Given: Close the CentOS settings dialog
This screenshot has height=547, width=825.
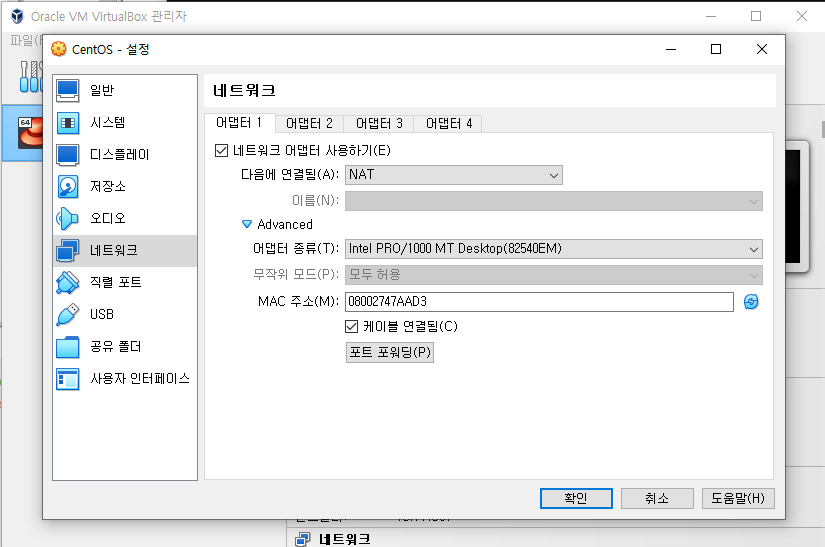Looking at the screenshot, I should point(761,49).
